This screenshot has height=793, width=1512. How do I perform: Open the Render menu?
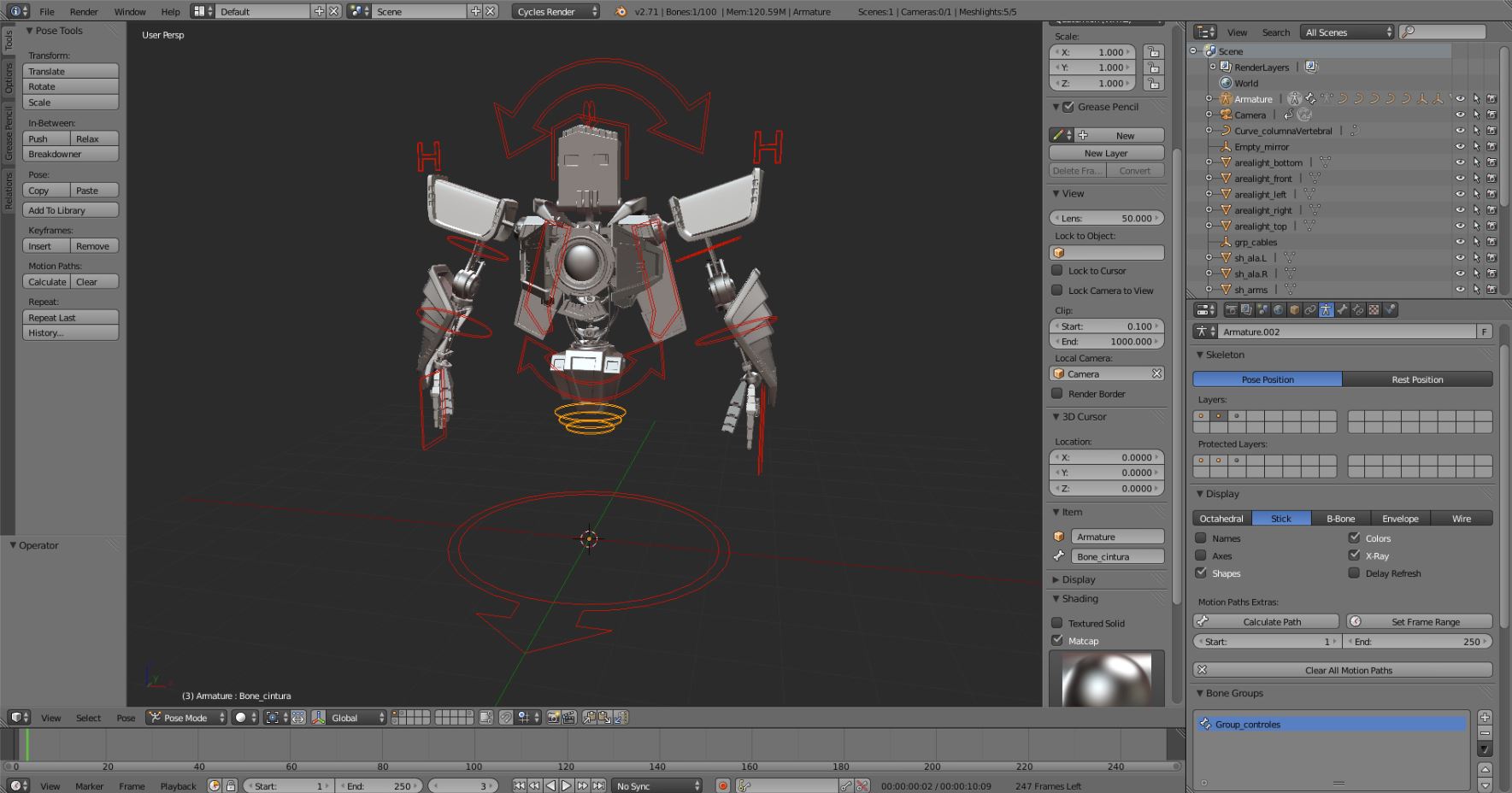tap(84, 11)
